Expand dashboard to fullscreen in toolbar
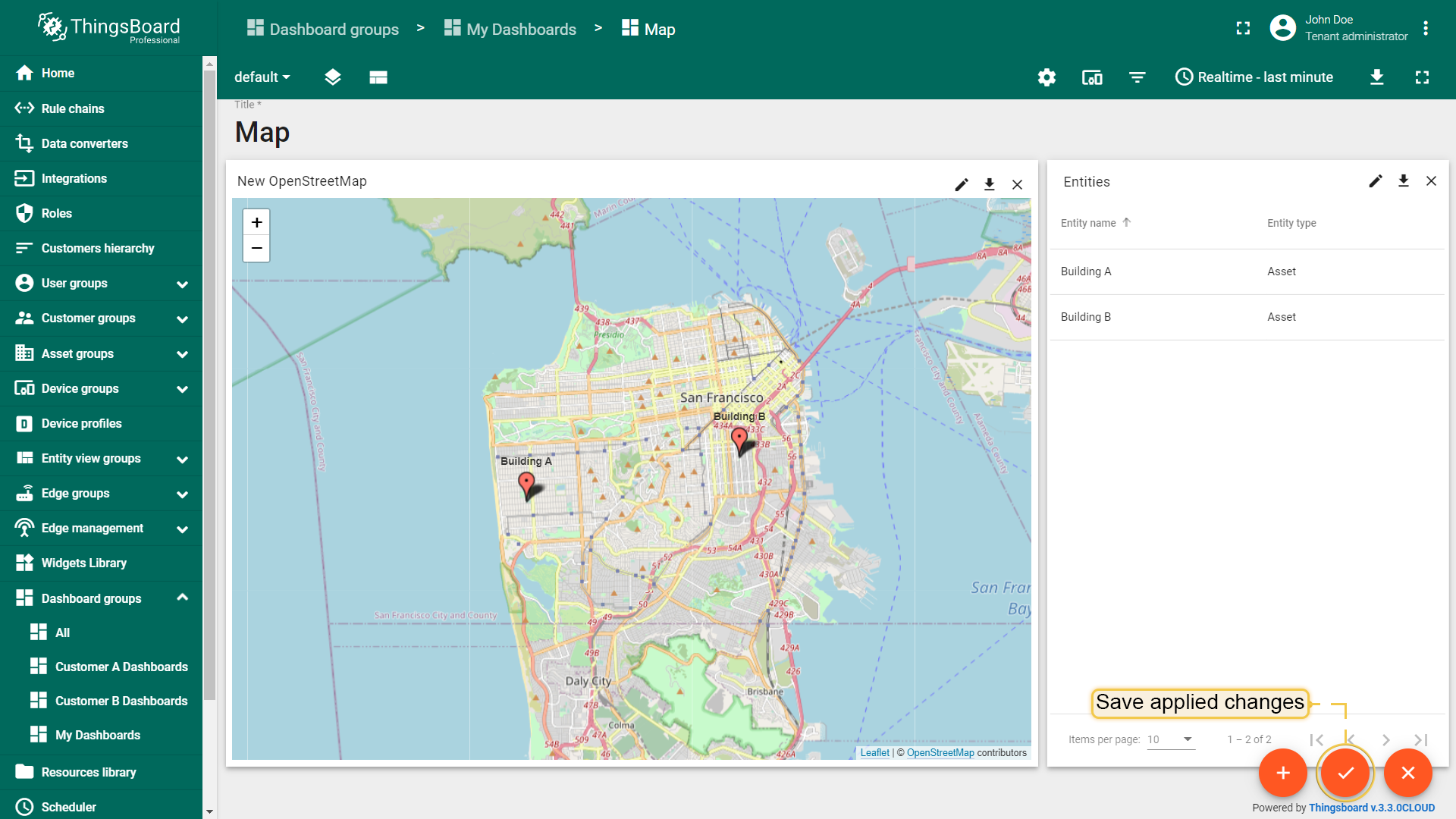The height and width of the screenshot is (819, 1456). point(1422,77)
